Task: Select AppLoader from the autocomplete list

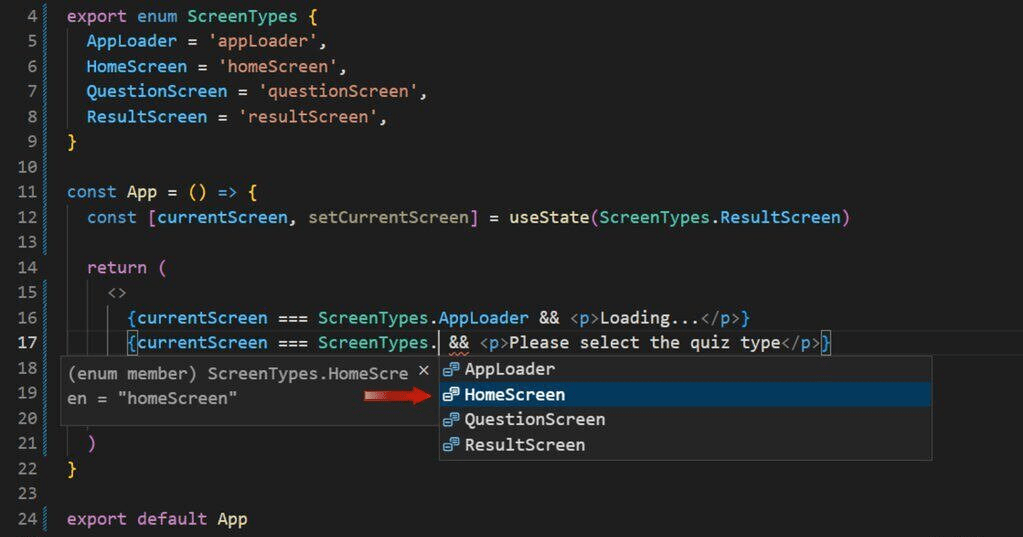Action: (x=509, y=370)
